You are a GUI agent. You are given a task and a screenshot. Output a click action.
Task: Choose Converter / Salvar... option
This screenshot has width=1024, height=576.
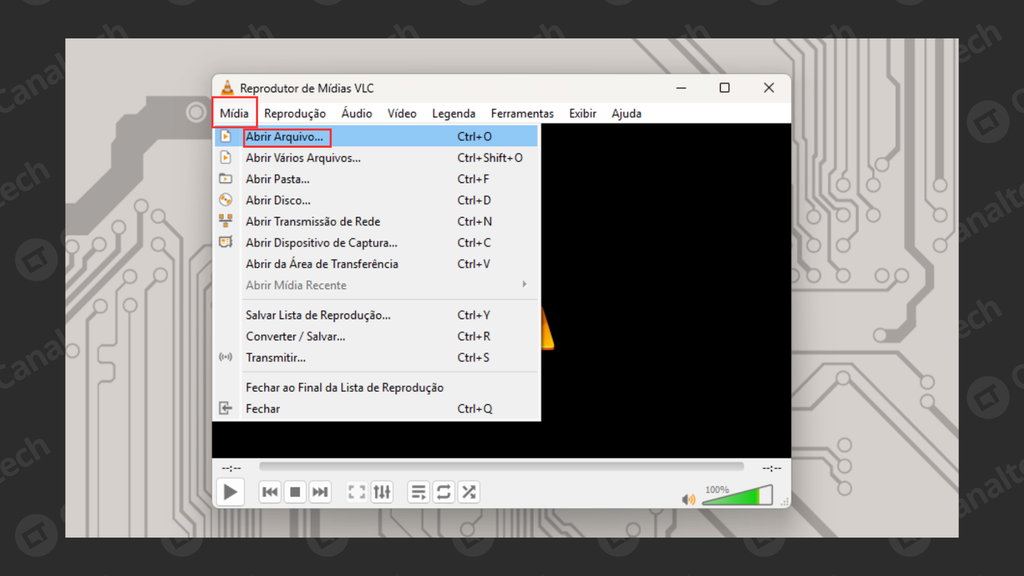(296, 337)
